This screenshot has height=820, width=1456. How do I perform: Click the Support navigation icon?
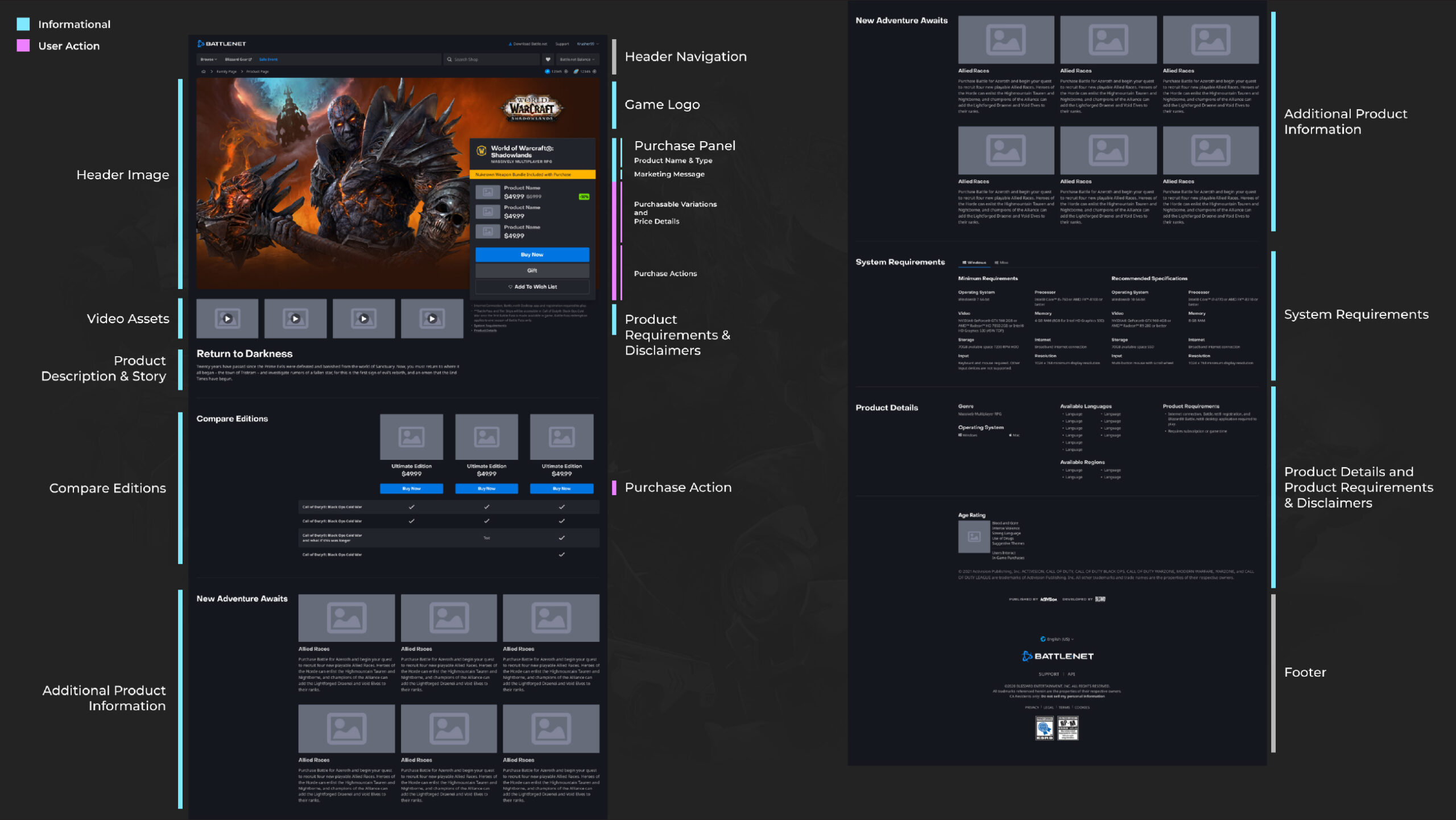point(563,44)
